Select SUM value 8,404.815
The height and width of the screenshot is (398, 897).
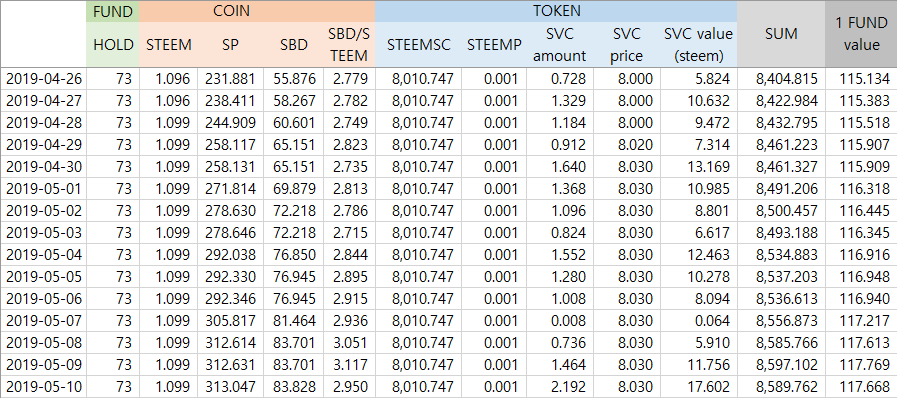coord(781,78)
